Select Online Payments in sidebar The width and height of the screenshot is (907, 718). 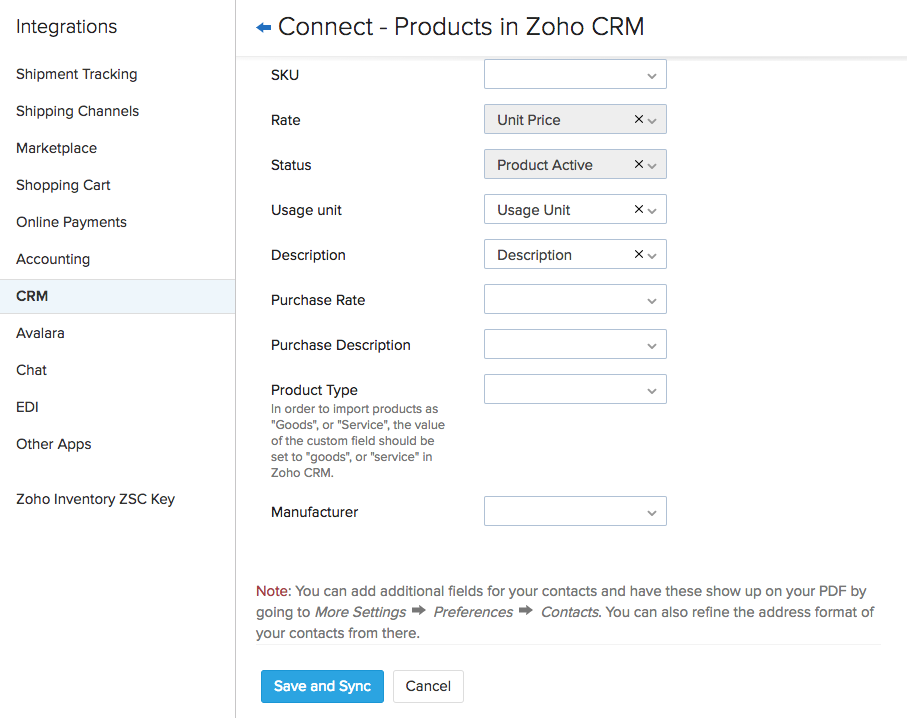[72, 222]
